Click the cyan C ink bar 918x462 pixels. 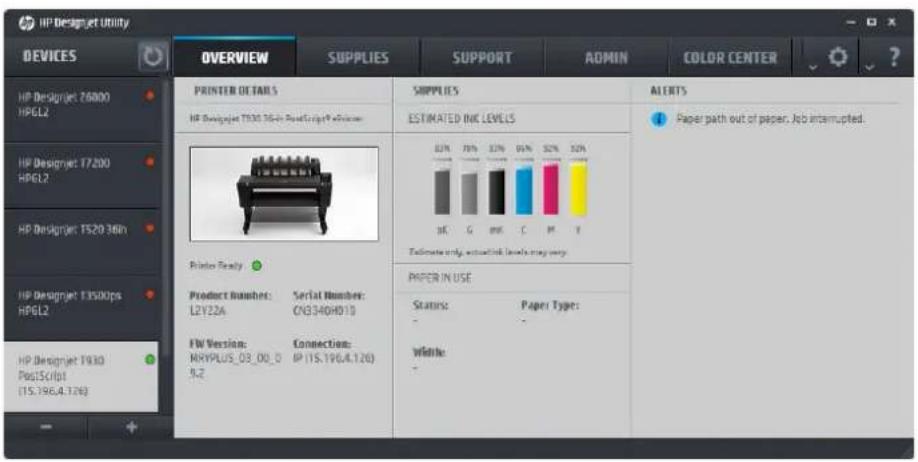tap(523, 191)
